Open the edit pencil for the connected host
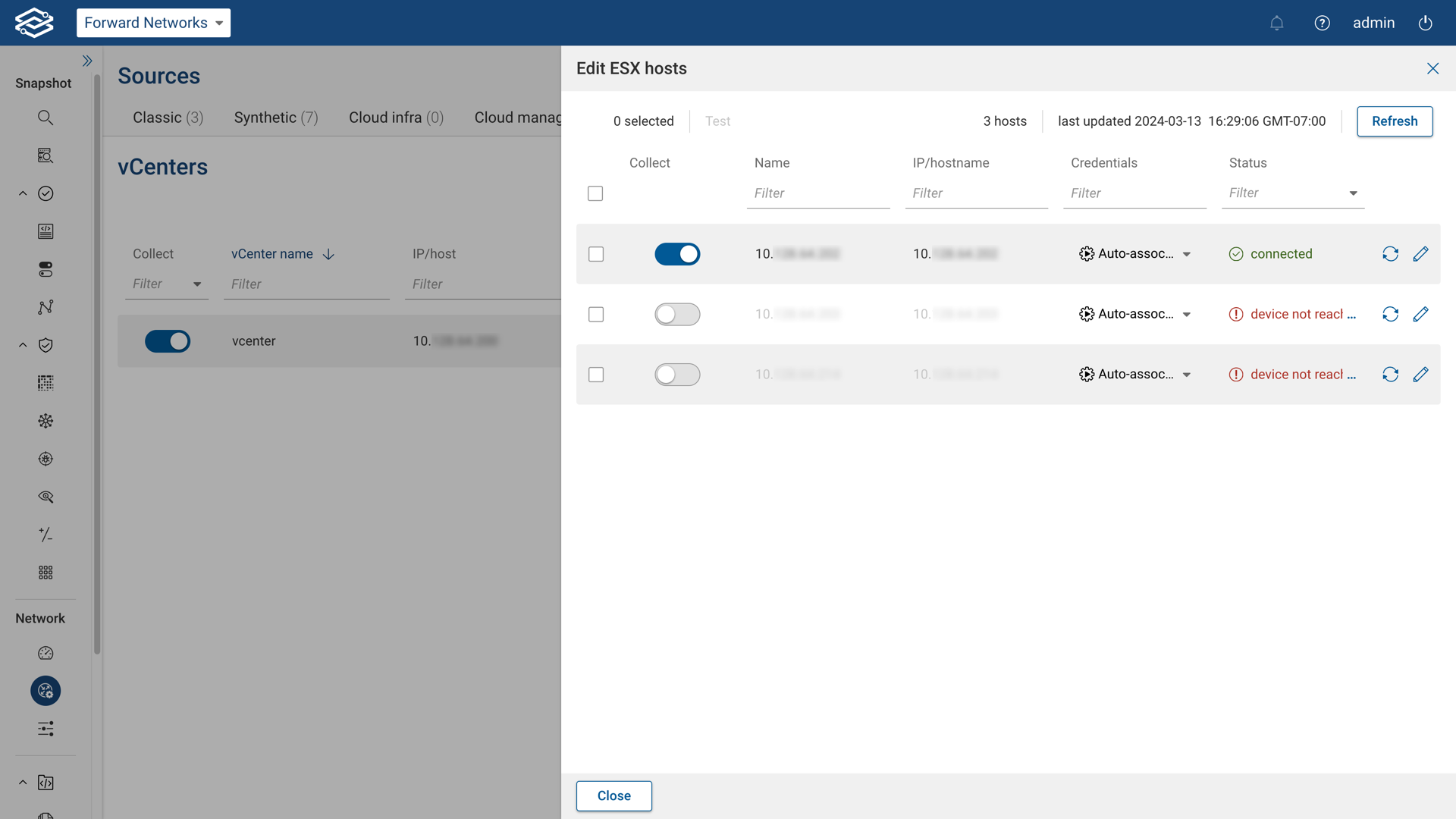 pos(1422,253)
